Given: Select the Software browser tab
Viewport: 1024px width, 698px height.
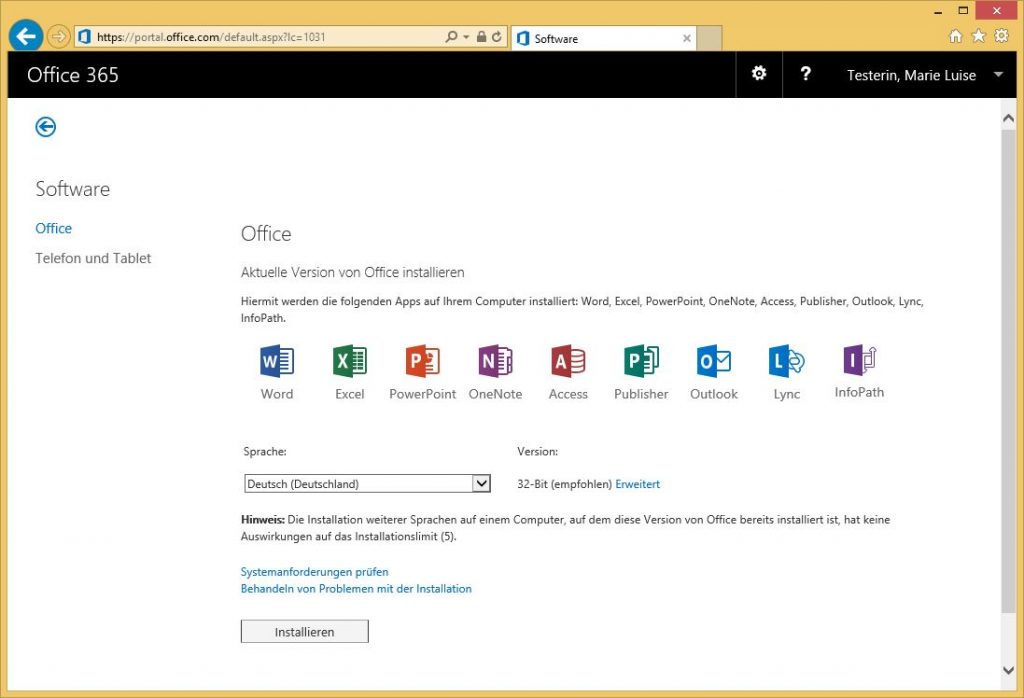Looking at the screenshot, I should point(603,39).
